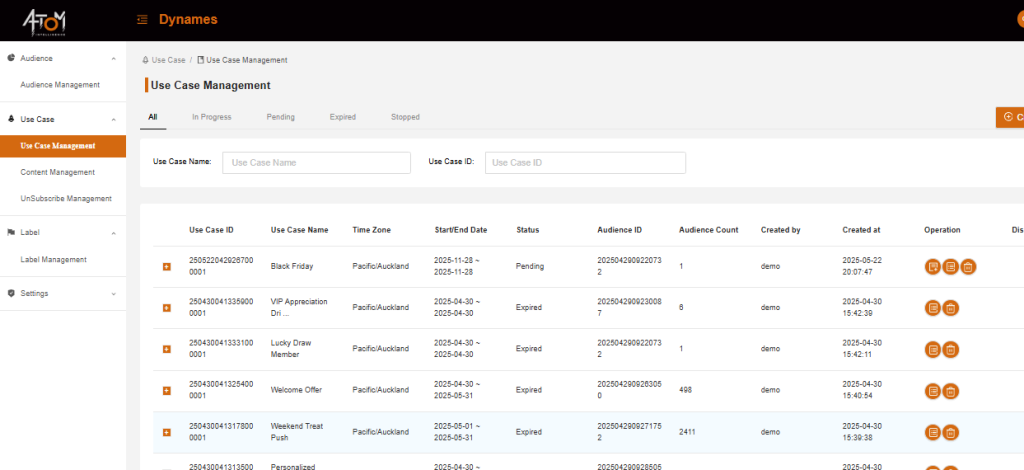
Task: Delete the VIP Appreciation use case
Action: (951, 307)
